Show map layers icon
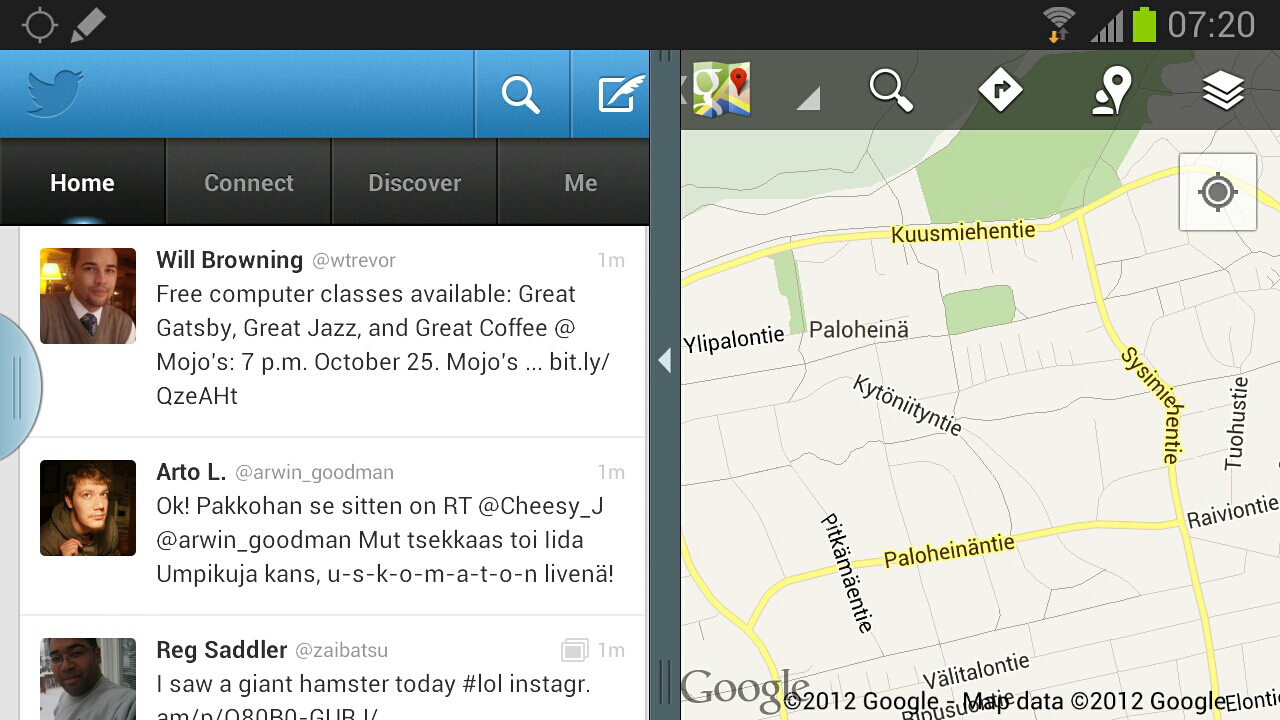This screenshot has height=720, width=1280. [x=1223, y=92]
